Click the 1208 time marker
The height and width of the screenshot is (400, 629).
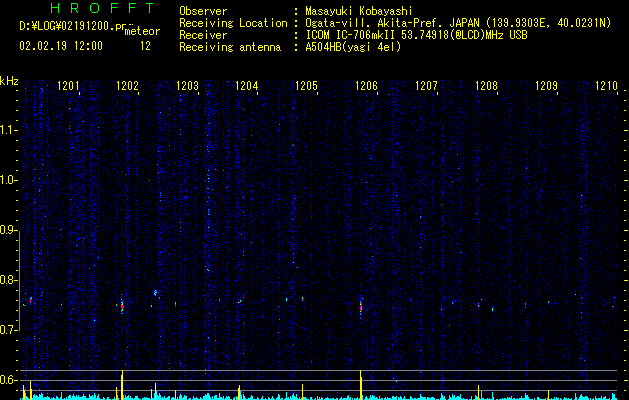pos(486,85)
